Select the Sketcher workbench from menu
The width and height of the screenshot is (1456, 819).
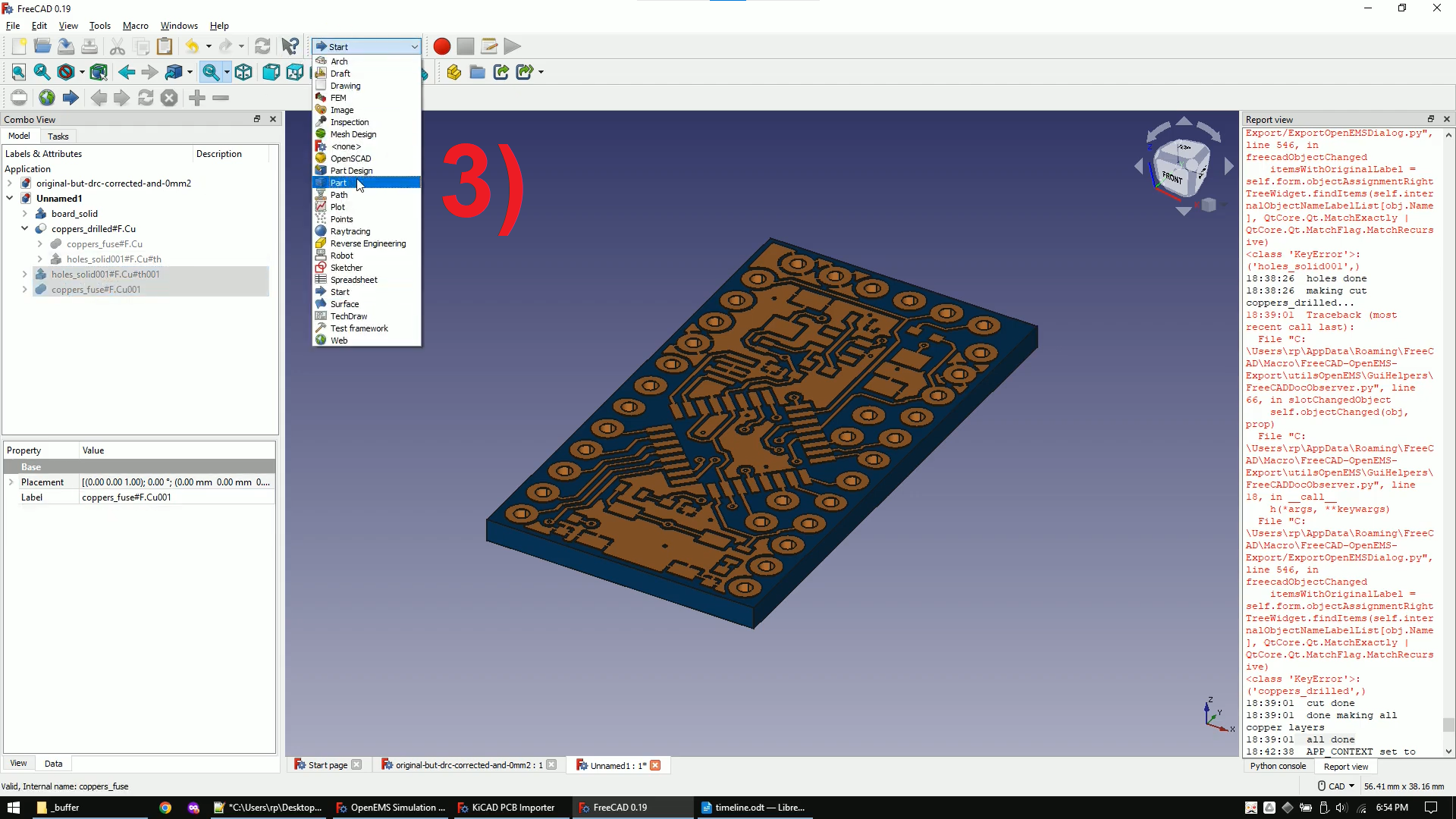[x=347, y=267]
